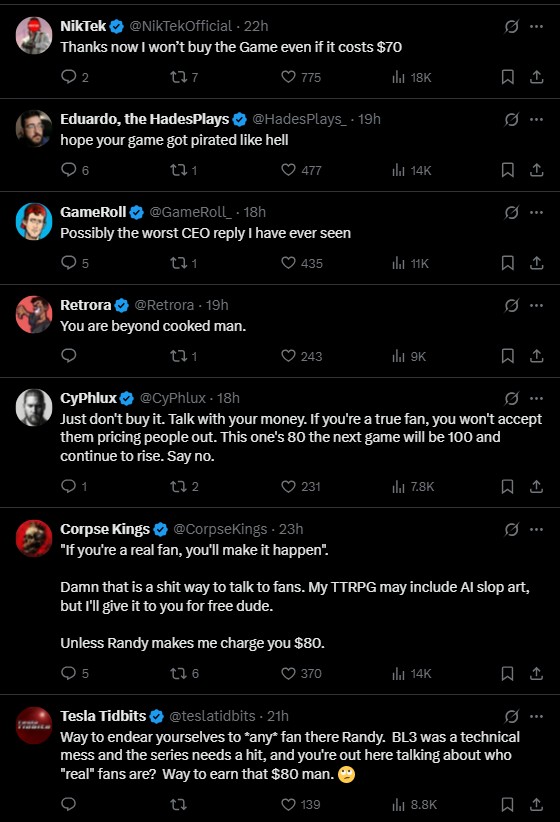
Task: Share Retrora's 'beyond cooked' tweet
Action: (536, 356)
